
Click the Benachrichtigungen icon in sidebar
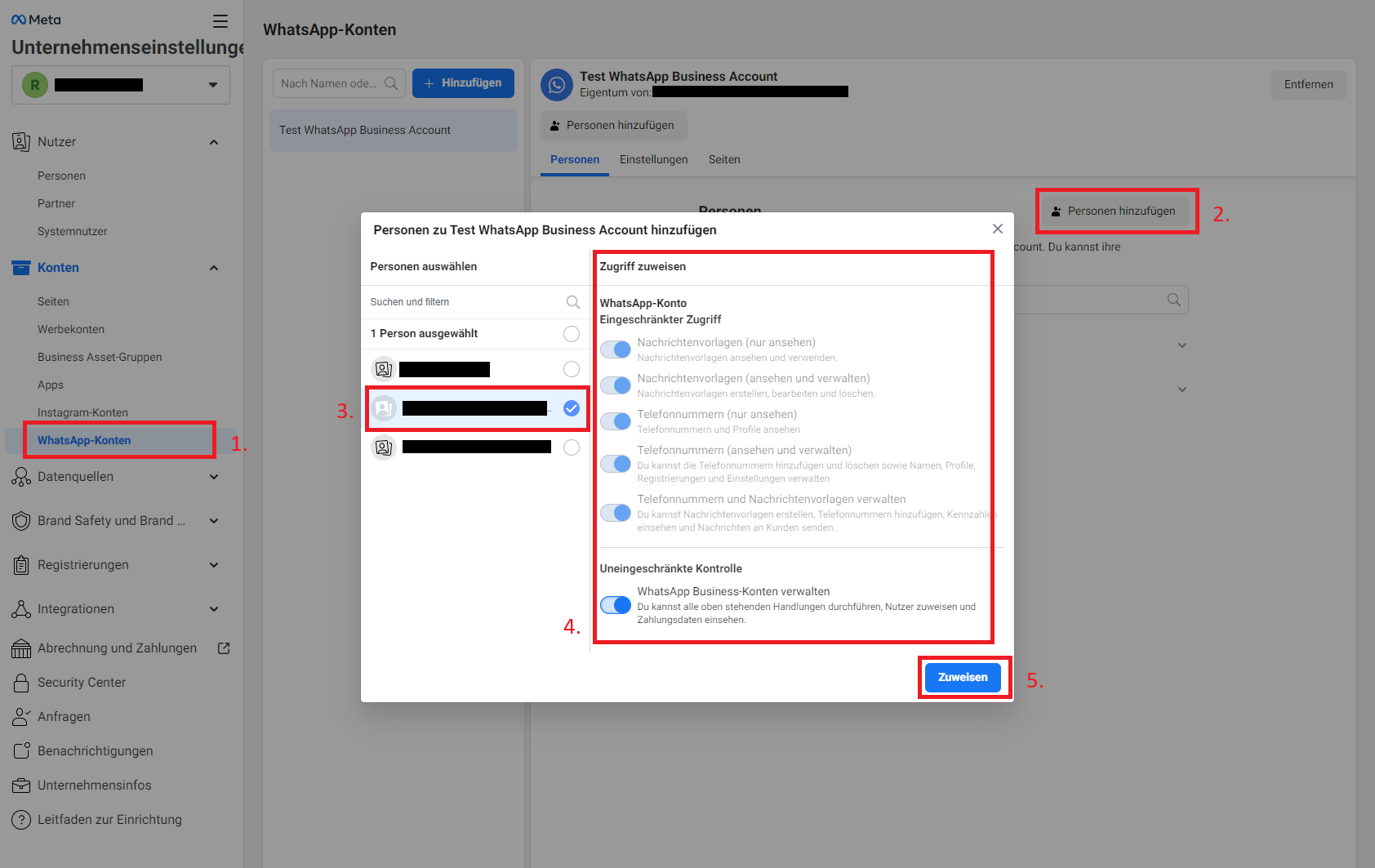21,751
